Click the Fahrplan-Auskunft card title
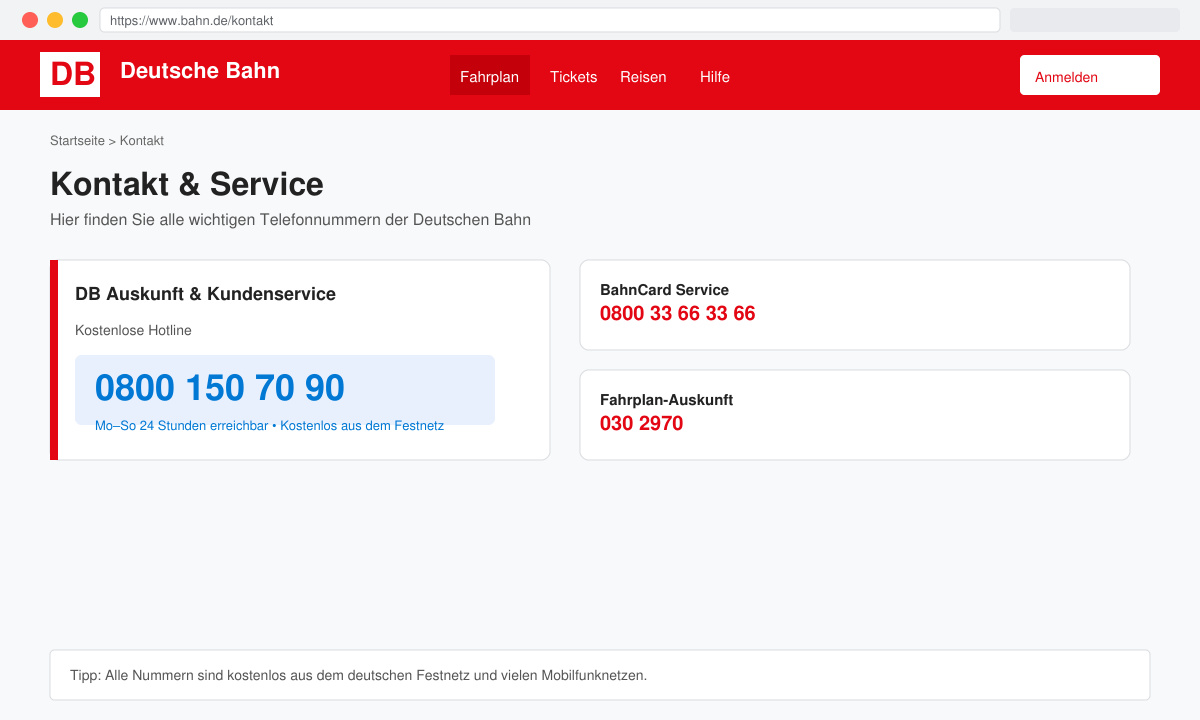 (x=666, y=400)
